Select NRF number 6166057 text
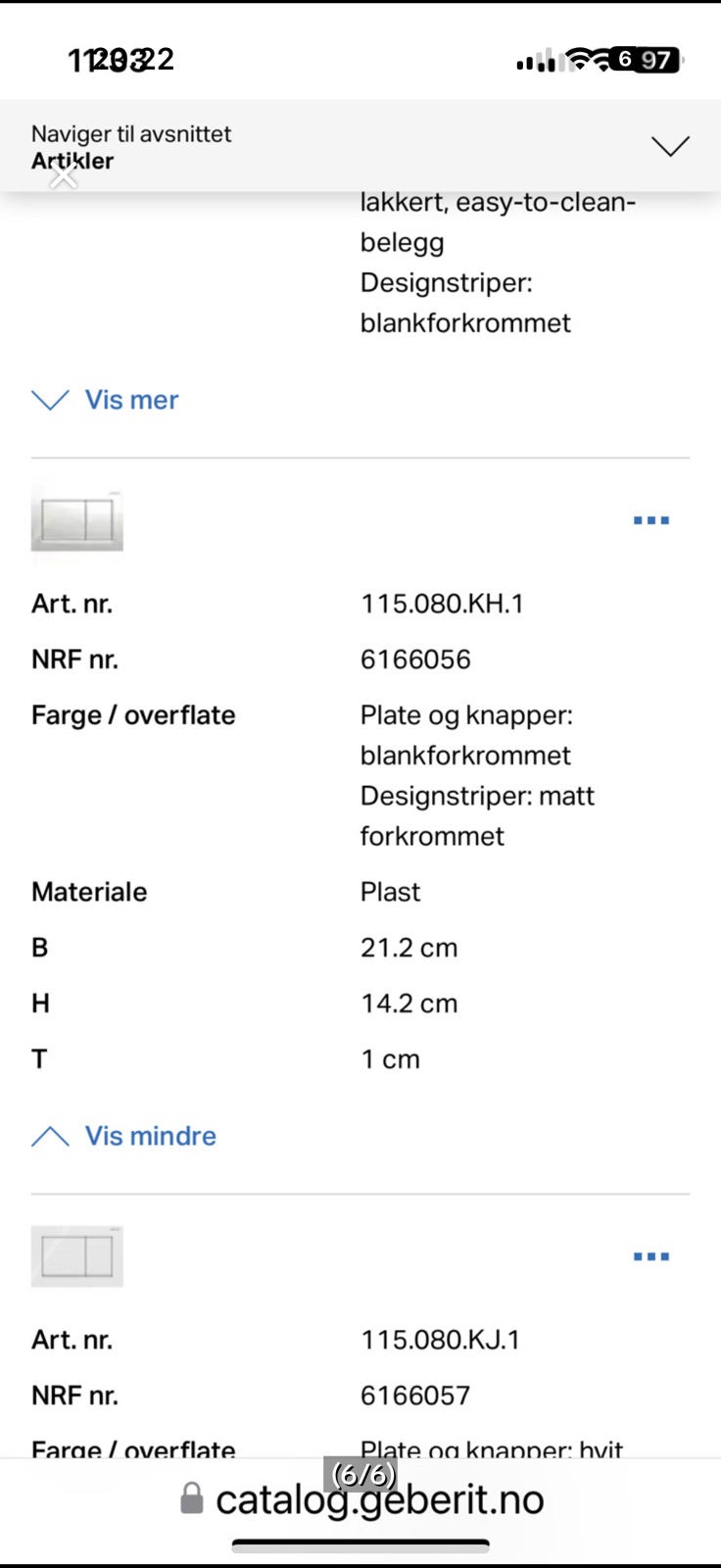721x1568 pixels. 415,1396
